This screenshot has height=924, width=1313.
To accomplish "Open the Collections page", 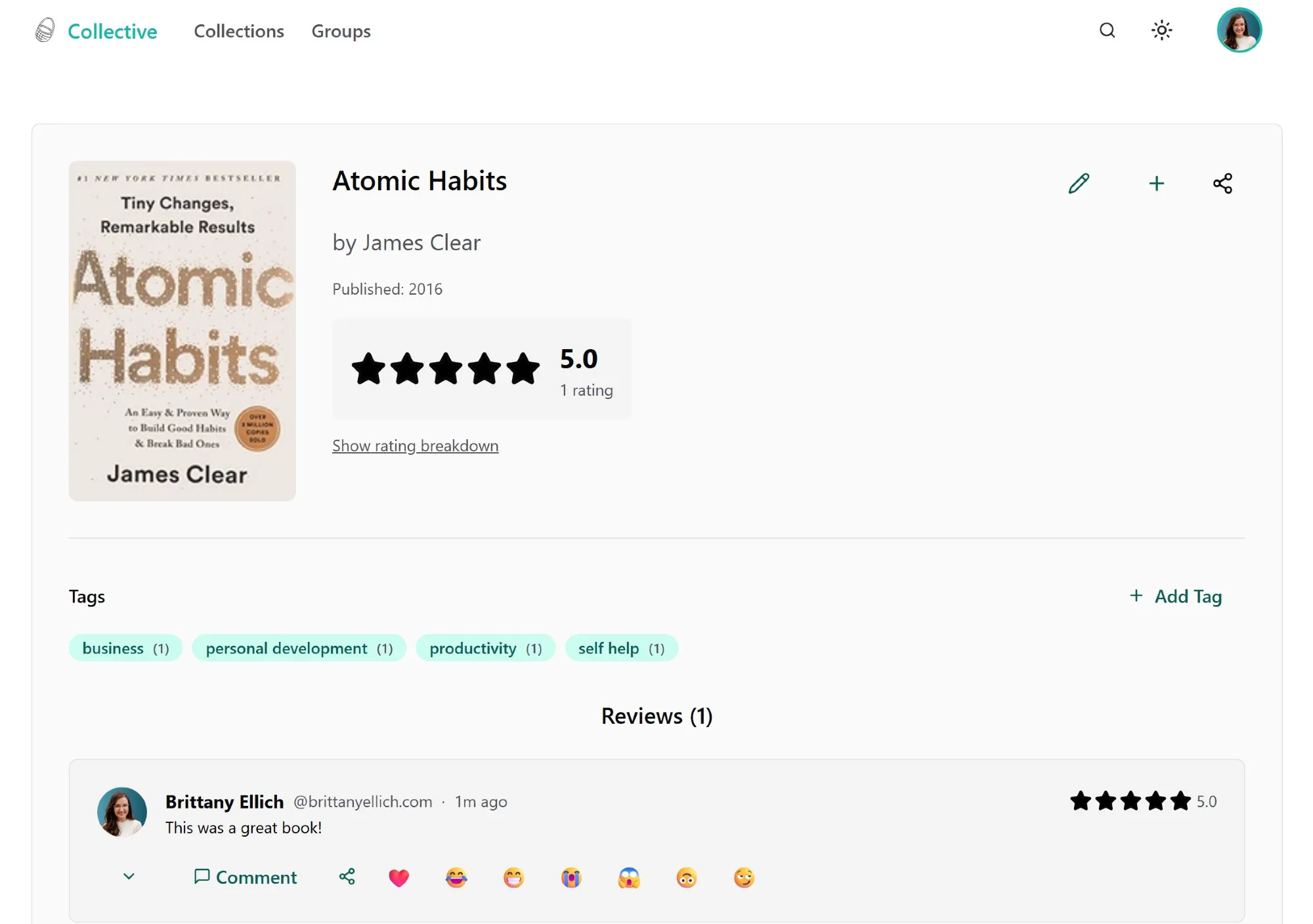I will coord(239,31).
